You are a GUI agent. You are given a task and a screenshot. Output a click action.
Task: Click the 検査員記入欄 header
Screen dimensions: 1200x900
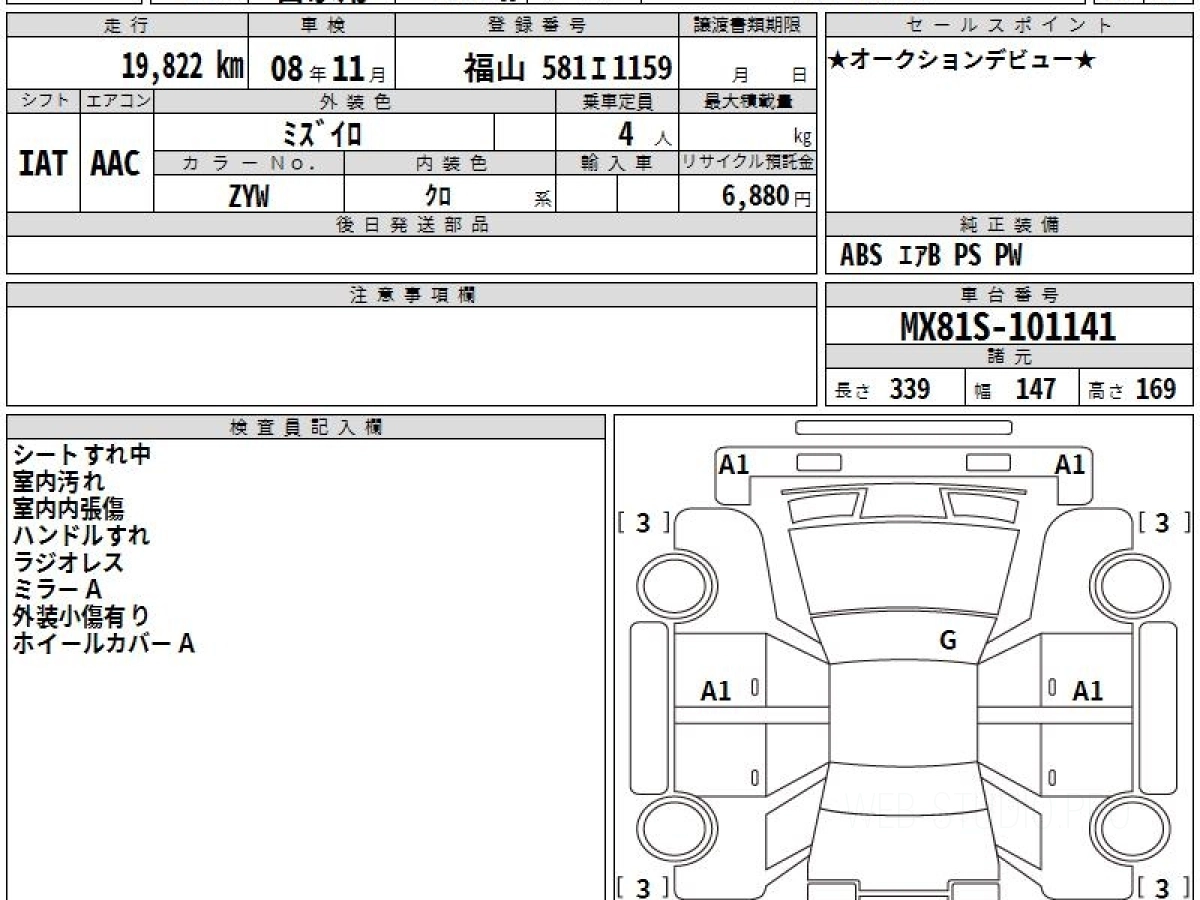305,427
